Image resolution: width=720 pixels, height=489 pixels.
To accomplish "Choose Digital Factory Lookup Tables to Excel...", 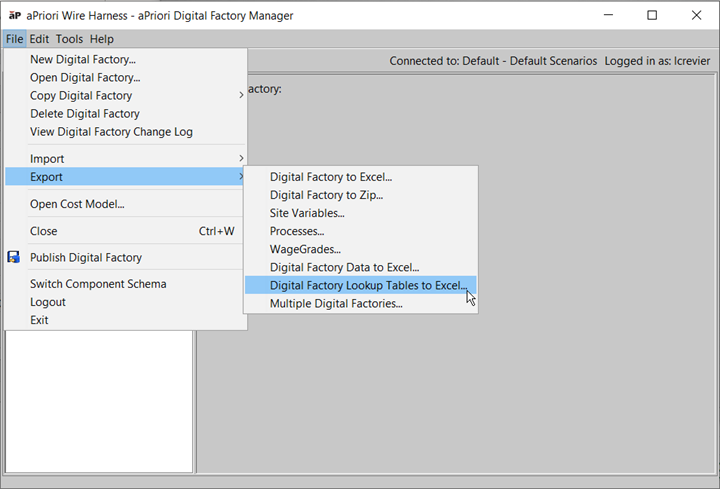I will click(x=360, y=285).
